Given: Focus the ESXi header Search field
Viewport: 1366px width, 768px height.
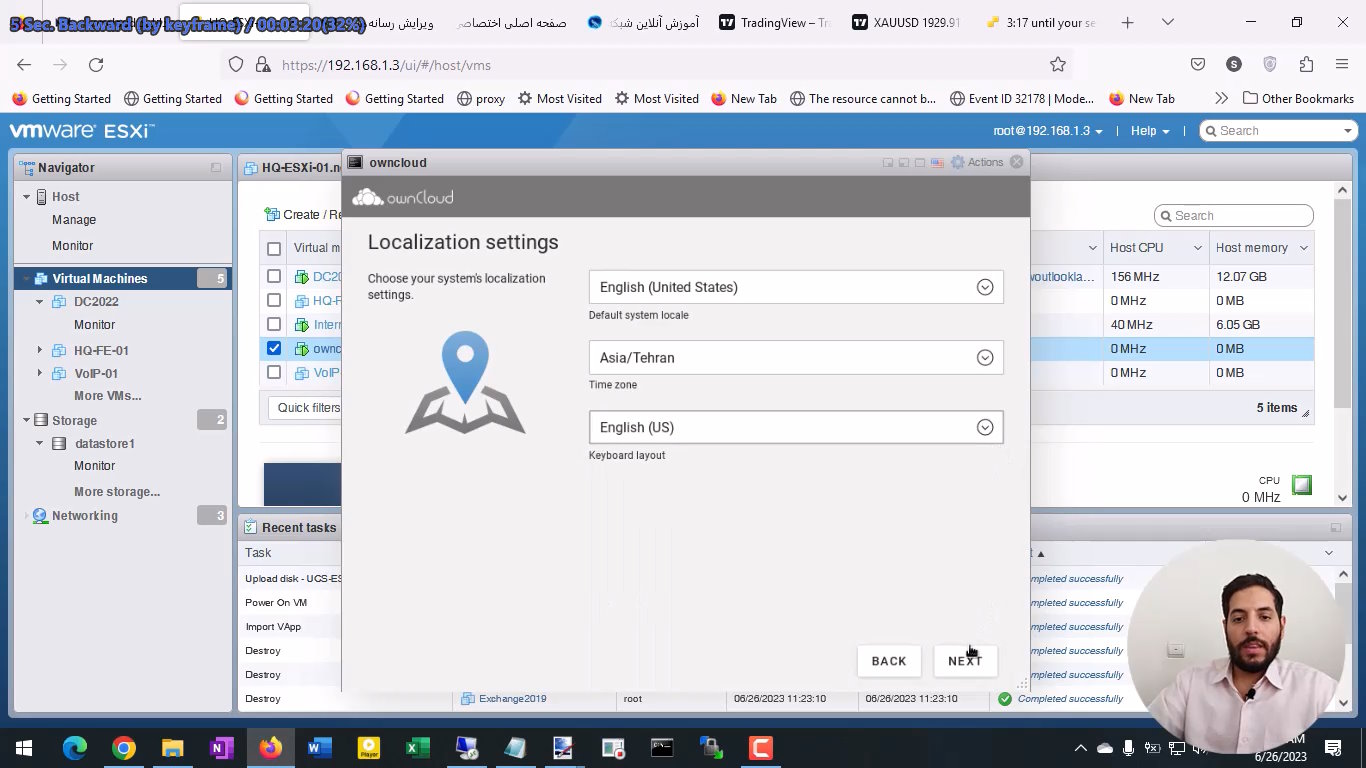Looking at the screenshot, I should (x=1279, y=131).
